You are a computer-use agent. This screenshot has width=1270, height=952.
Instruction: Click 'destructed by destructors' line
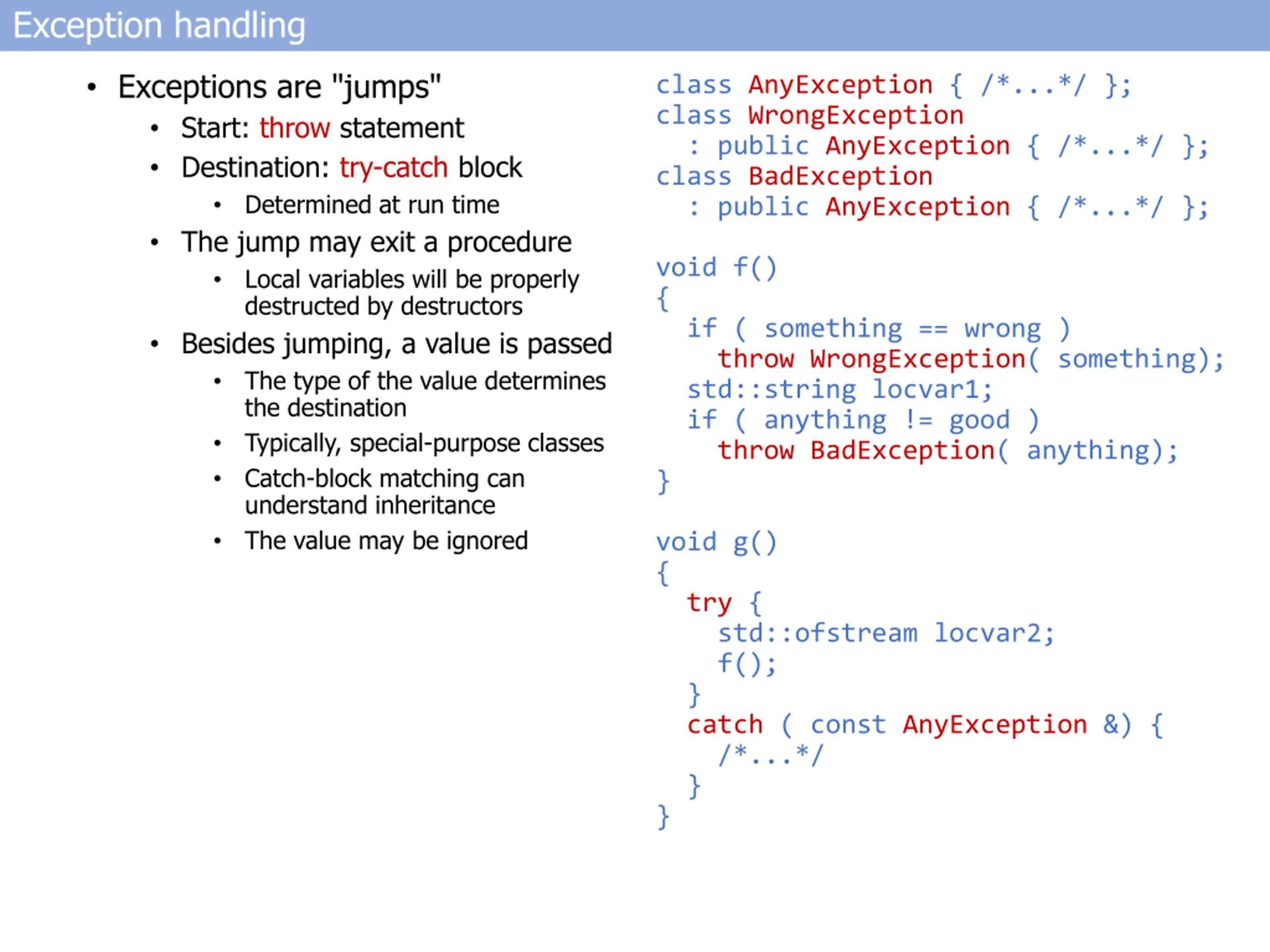(383, 306)
